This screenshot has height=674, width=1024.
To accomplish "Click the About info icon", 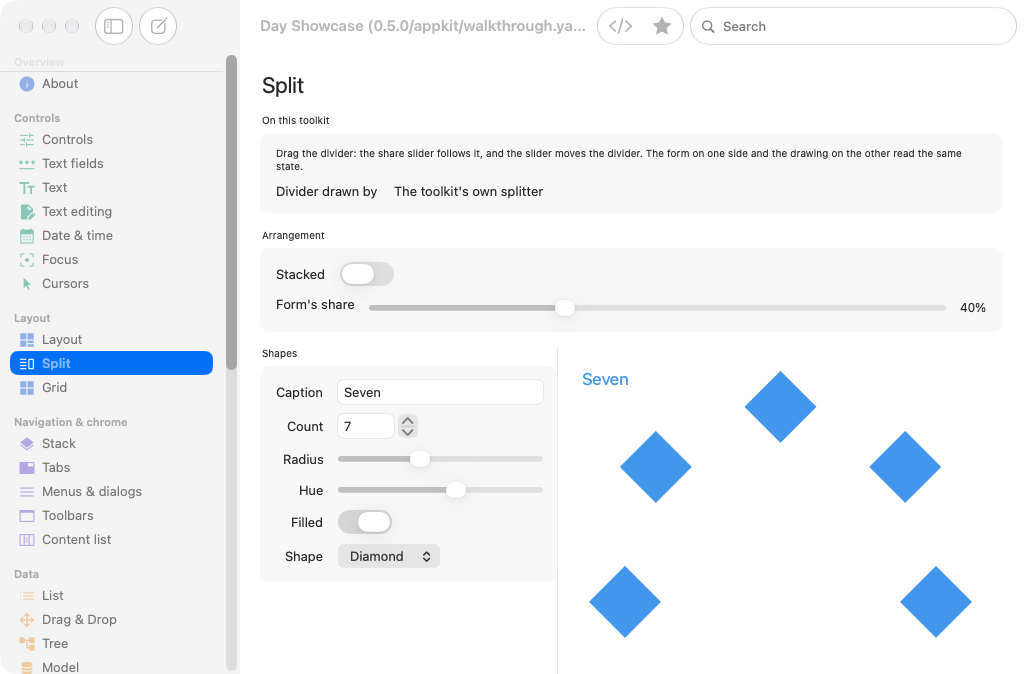I will (x=27, y=84).
